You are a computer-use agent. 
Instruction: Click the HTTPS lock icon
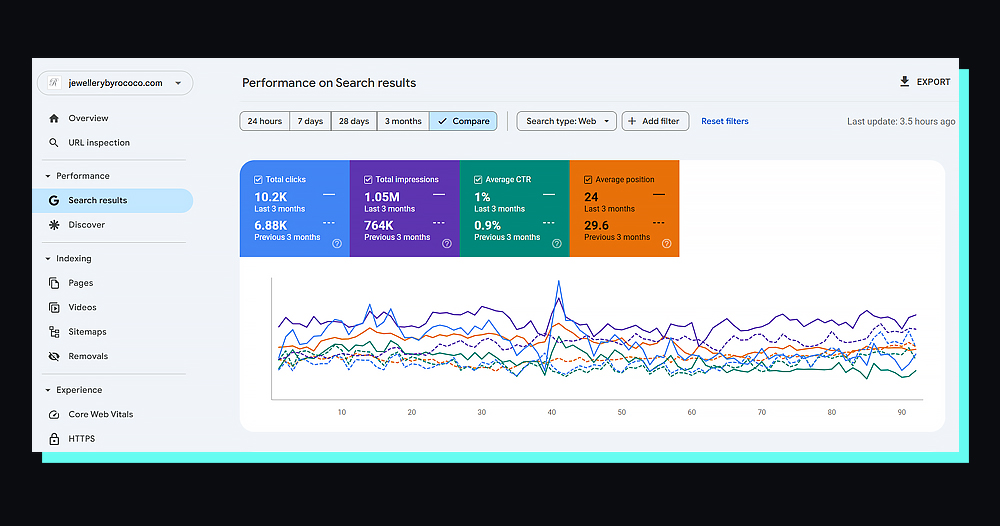tap(54, 439)
